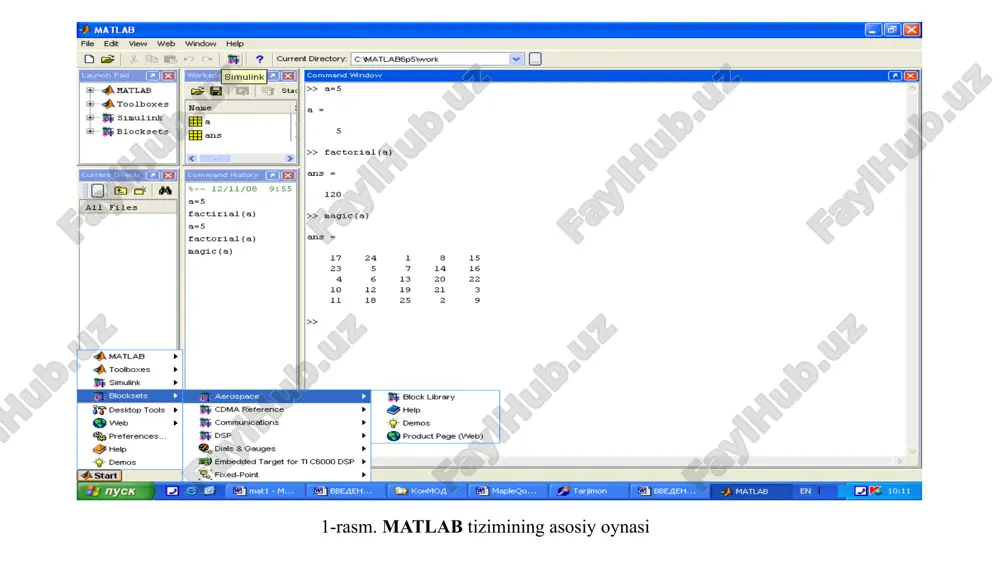
Task: Click the Redo toolbar icon
Action: (x=207, y=59)
